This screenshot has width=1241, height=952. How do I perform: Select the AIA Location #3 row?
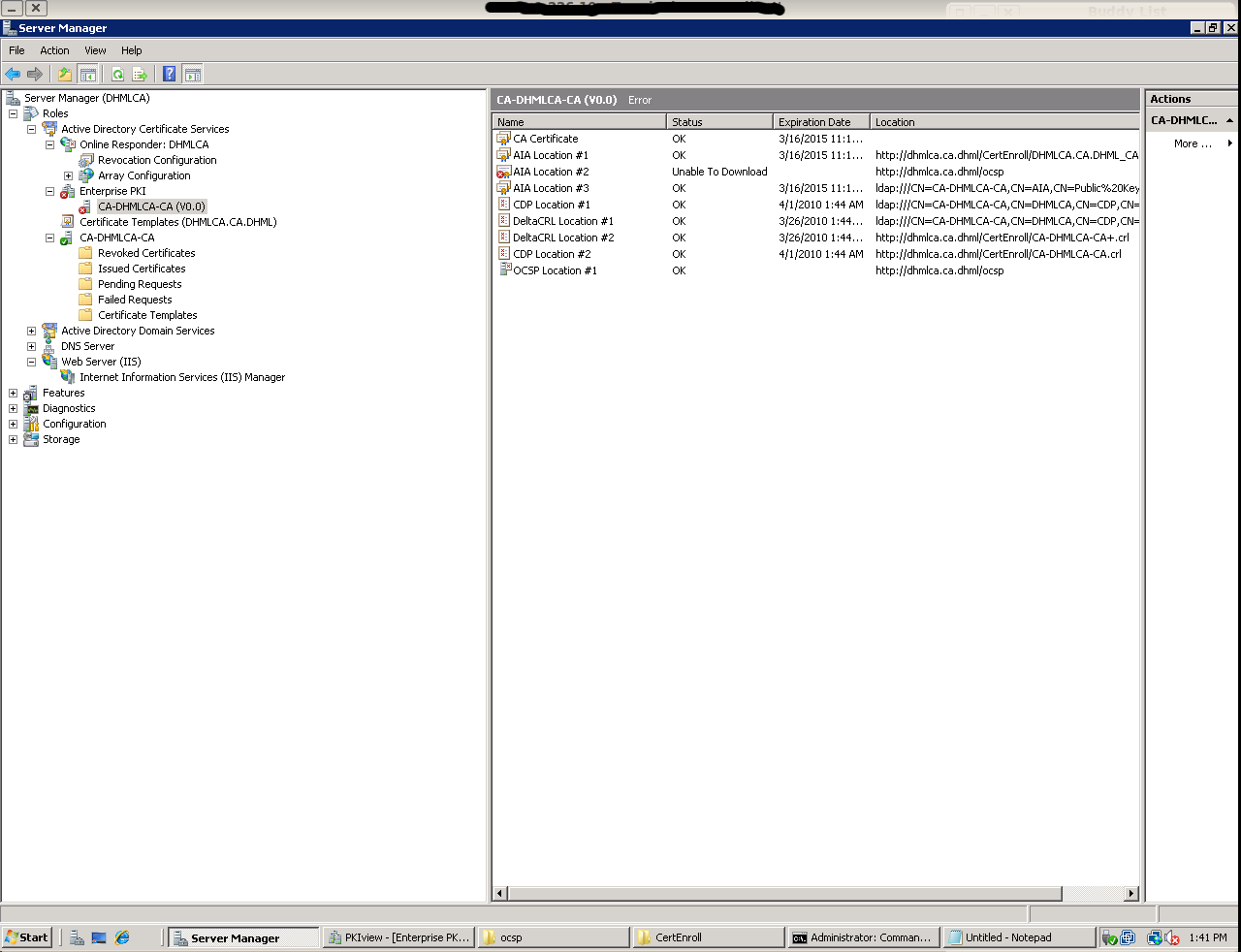(x=816, y=188)
